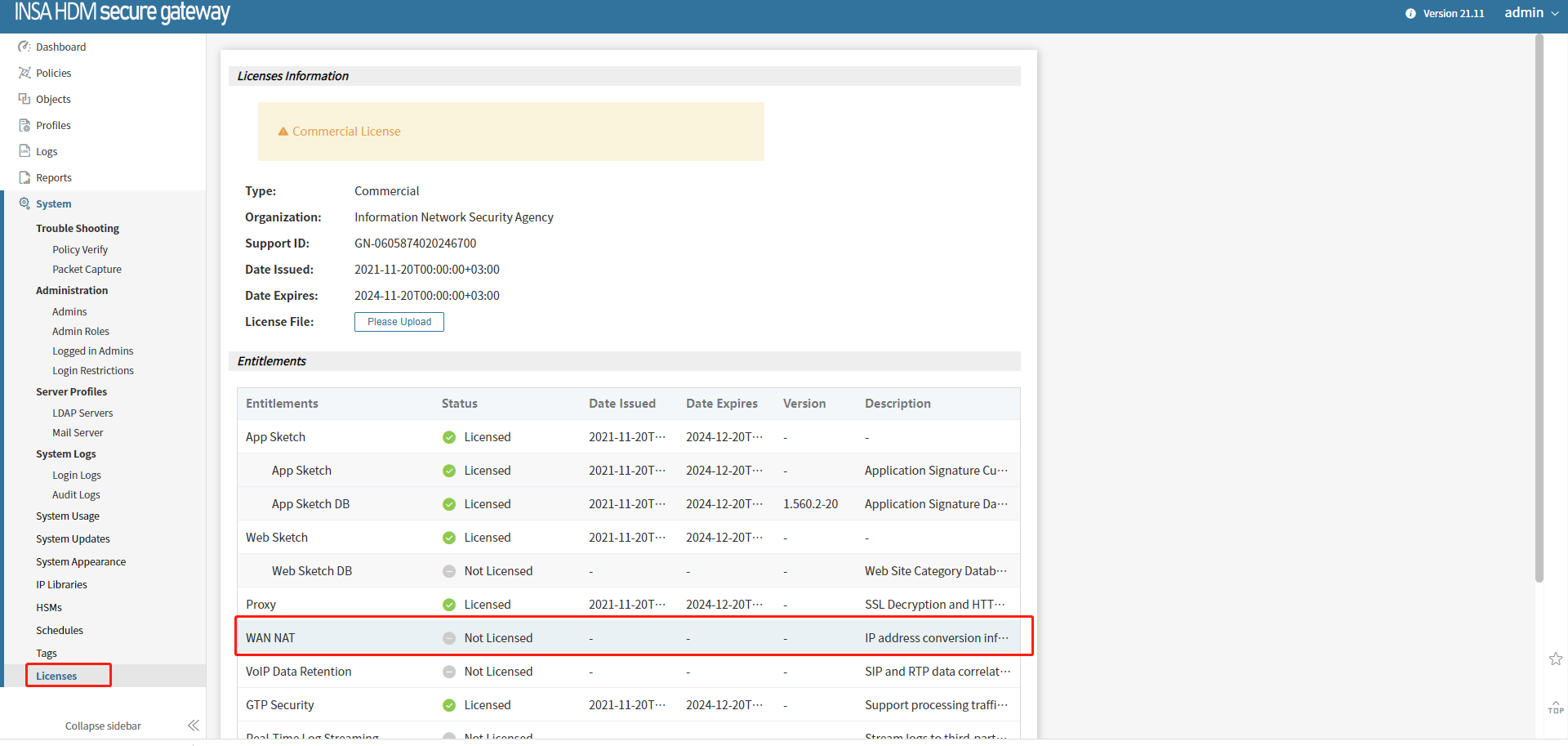Image resolution: width=1568 pixels, height=746 pixels.
Task: Collapse the Trouble Shooting section
Action: point(78,229)
